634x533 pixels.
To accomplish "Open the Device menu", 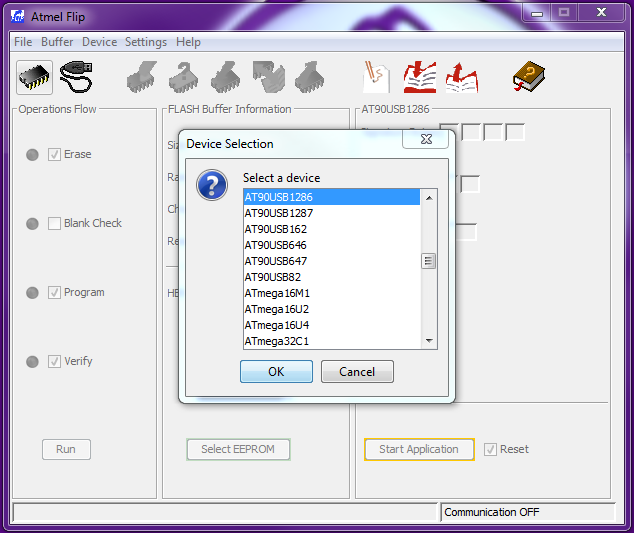I will point(99,42).
